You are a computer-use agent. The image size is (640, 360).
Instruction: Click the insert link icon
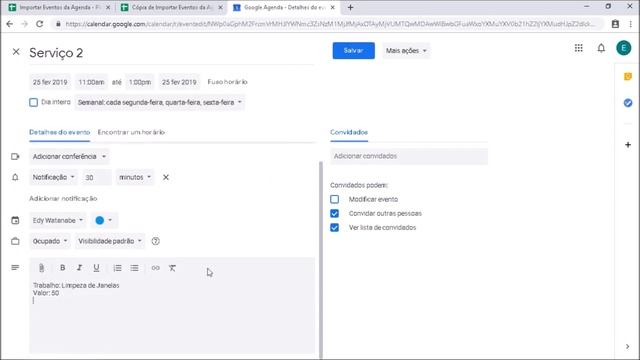(156, 268)
